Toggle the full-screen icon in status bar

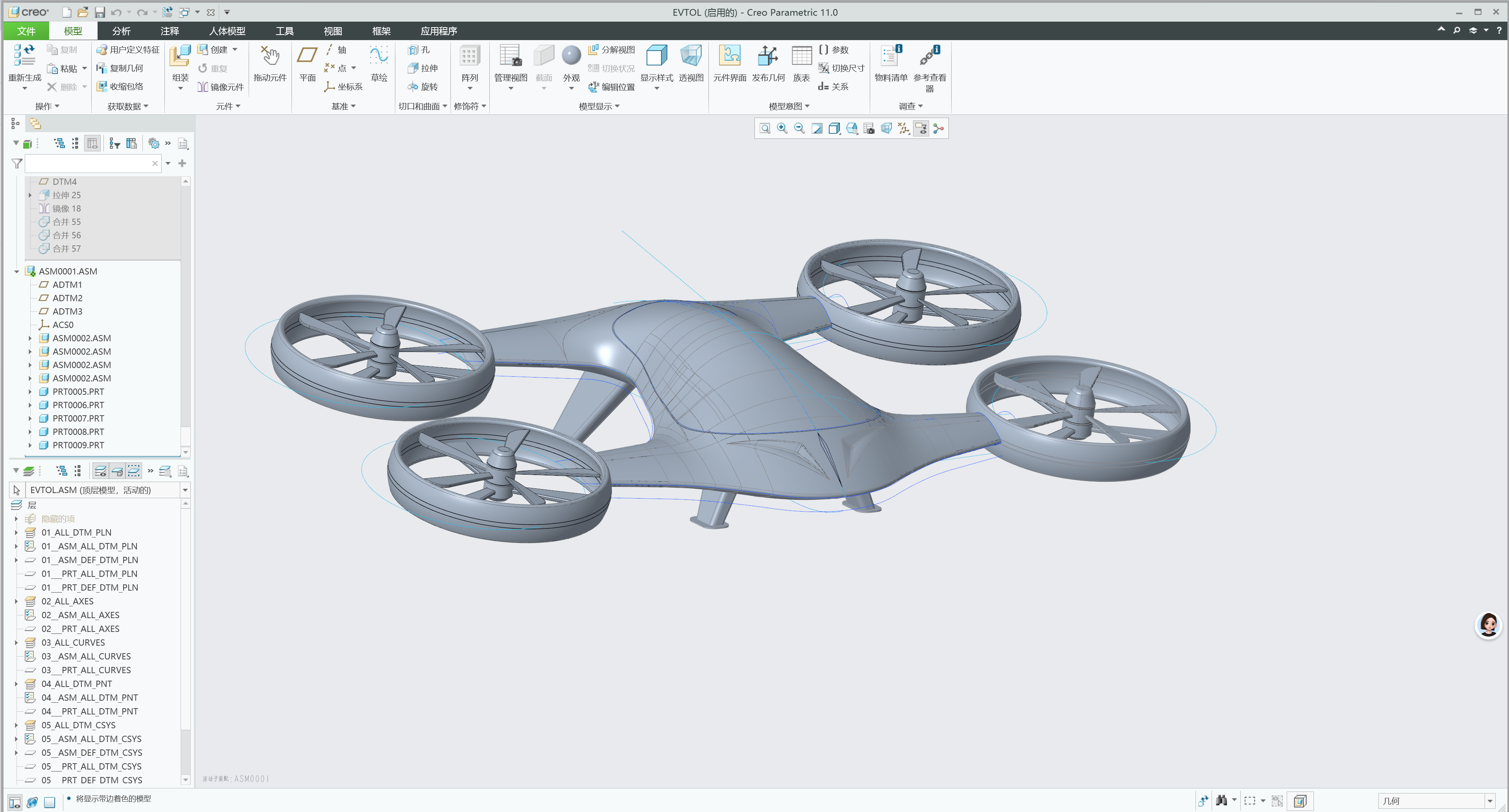(x=50, y=803)
